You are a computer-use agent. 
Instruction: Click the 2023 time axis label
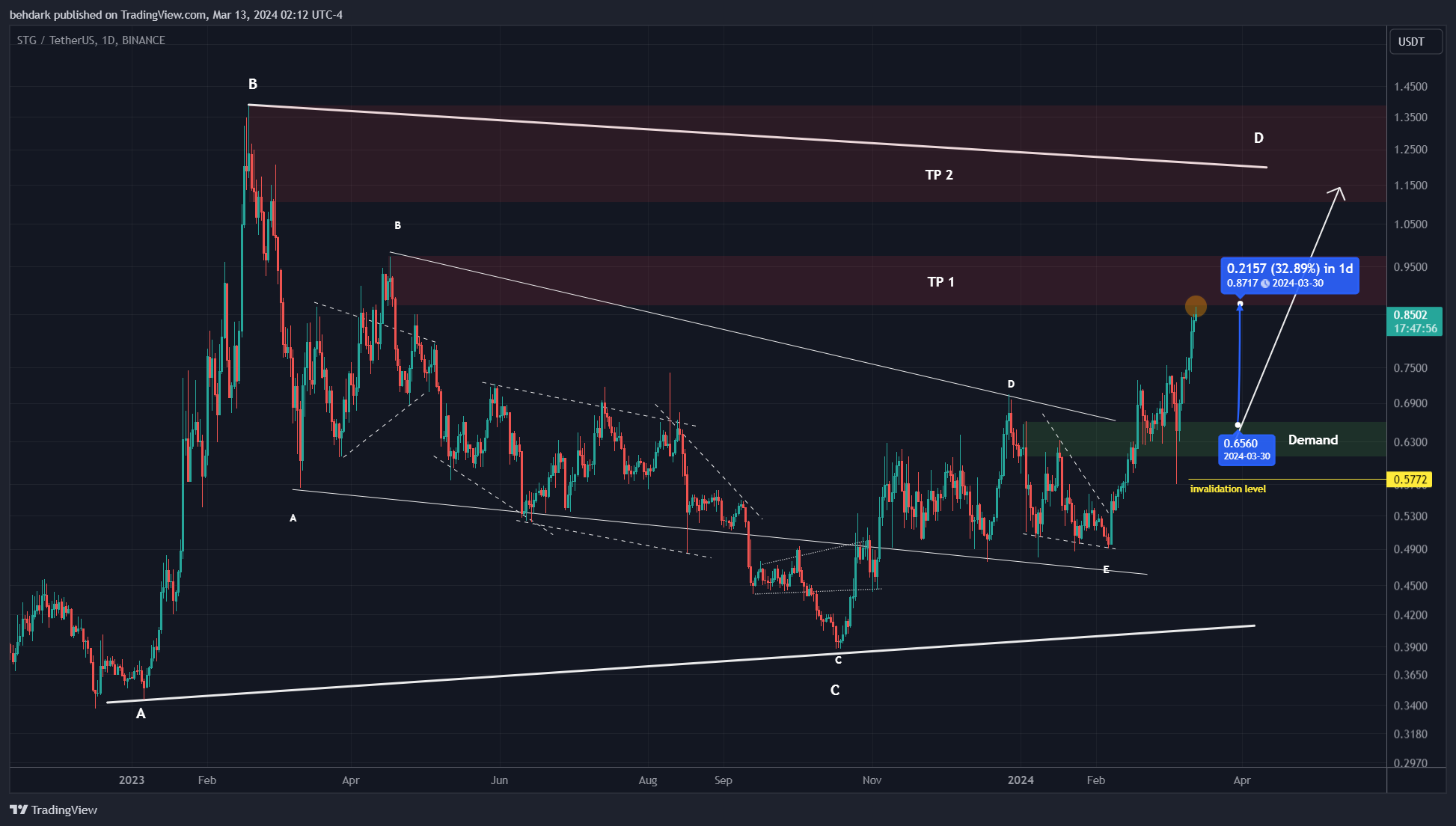coord(132,780)
